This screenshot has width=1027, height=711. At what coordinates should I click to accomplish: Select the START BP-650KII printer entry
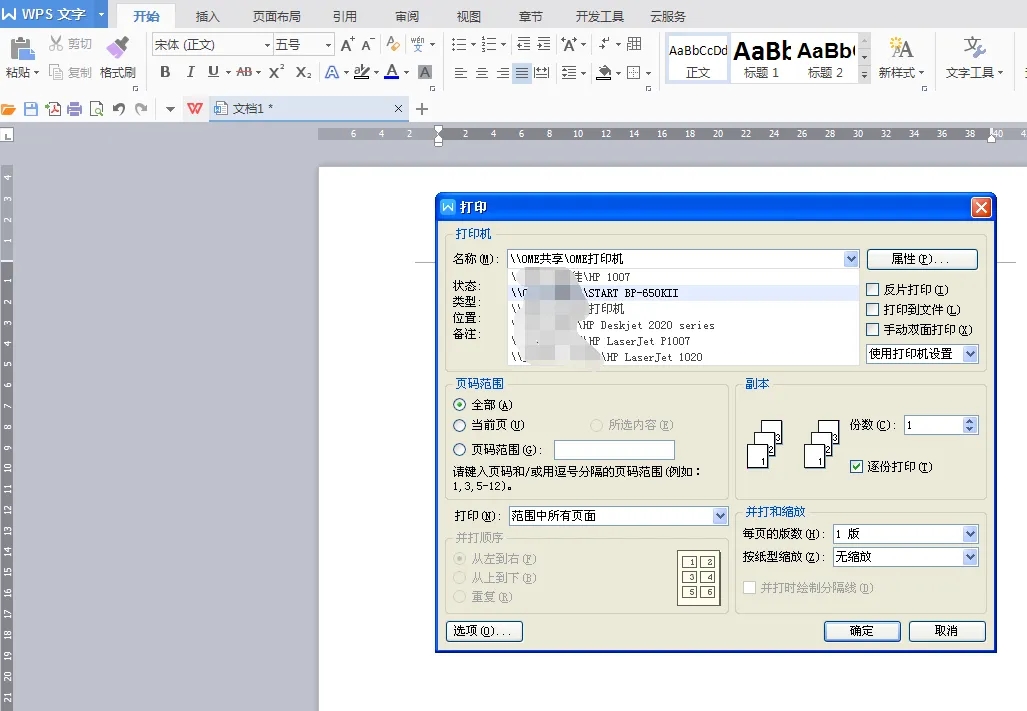683,293
